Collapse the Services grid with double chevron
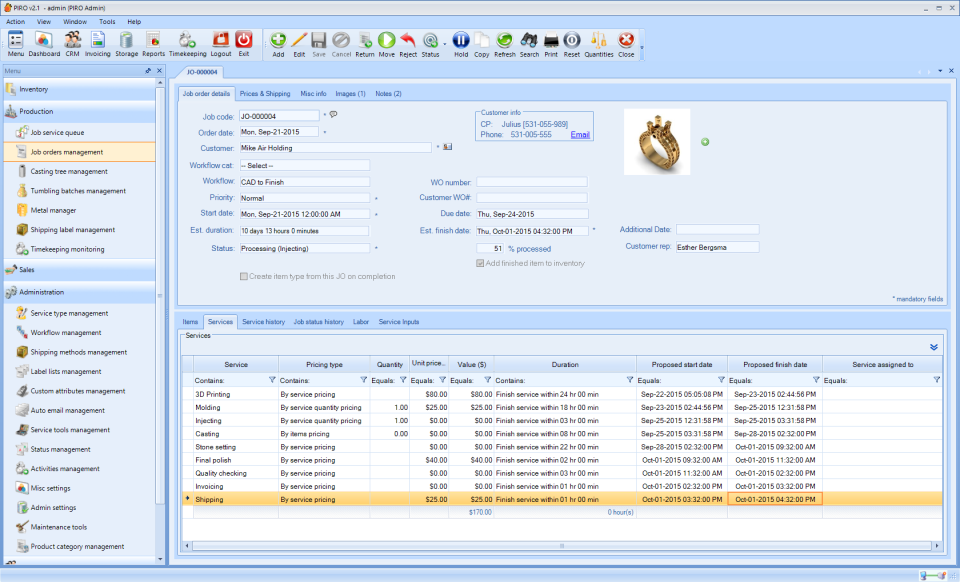This screenshot has width=960, height=582. [933, 347]
